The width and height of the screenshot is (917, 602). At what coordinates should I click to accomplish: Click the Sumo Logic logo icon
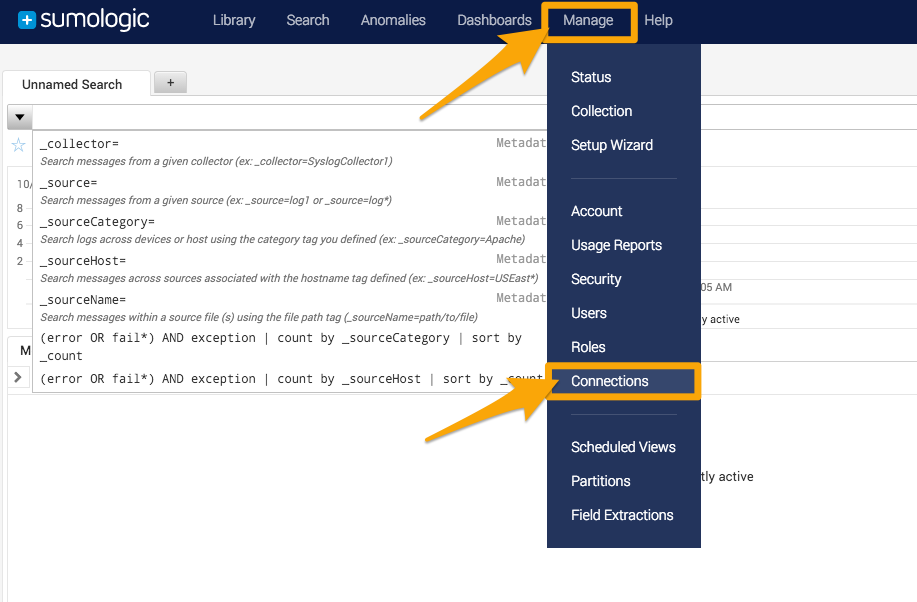(x=30, y=19)
